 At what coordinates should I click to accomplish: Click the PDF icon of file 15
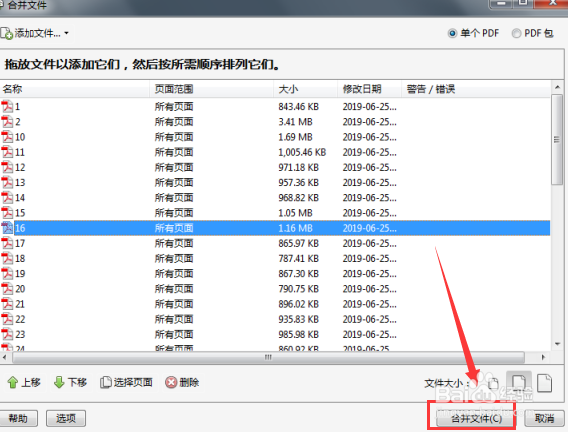(x=7, y=213)
